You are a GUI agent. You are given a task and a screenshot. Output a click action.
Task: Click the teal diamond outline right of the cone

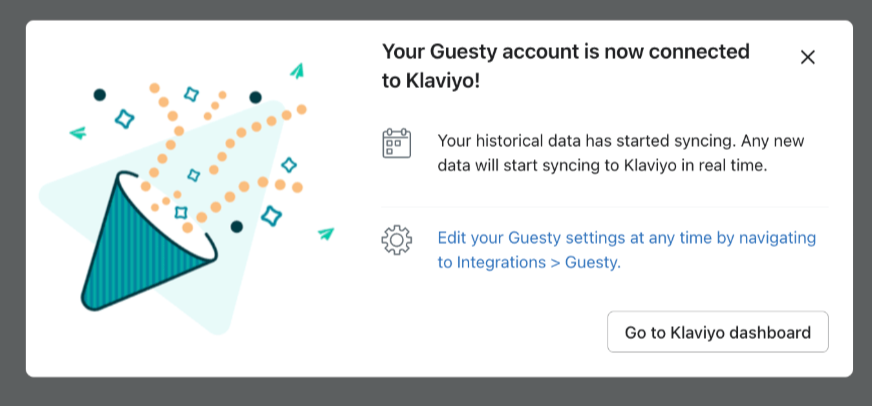pos(270,214)
